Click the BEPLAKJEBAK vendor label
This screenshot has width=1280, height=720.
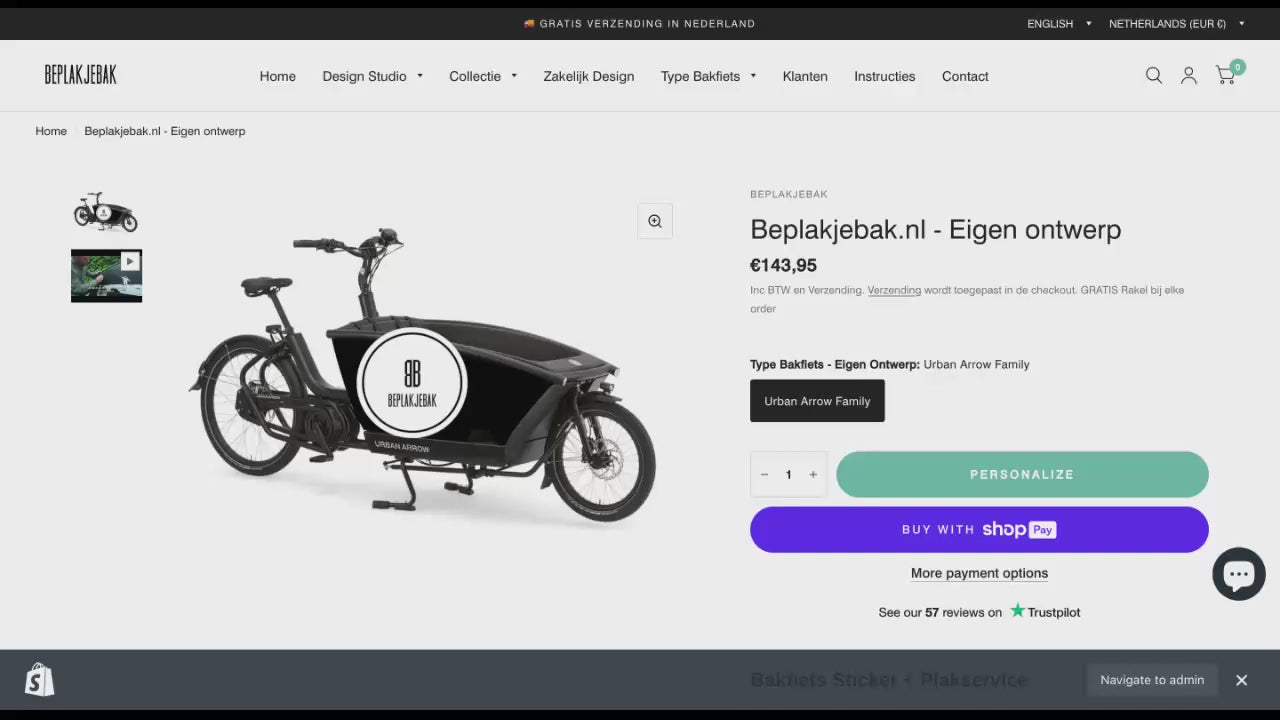click(x=789, y=194)
